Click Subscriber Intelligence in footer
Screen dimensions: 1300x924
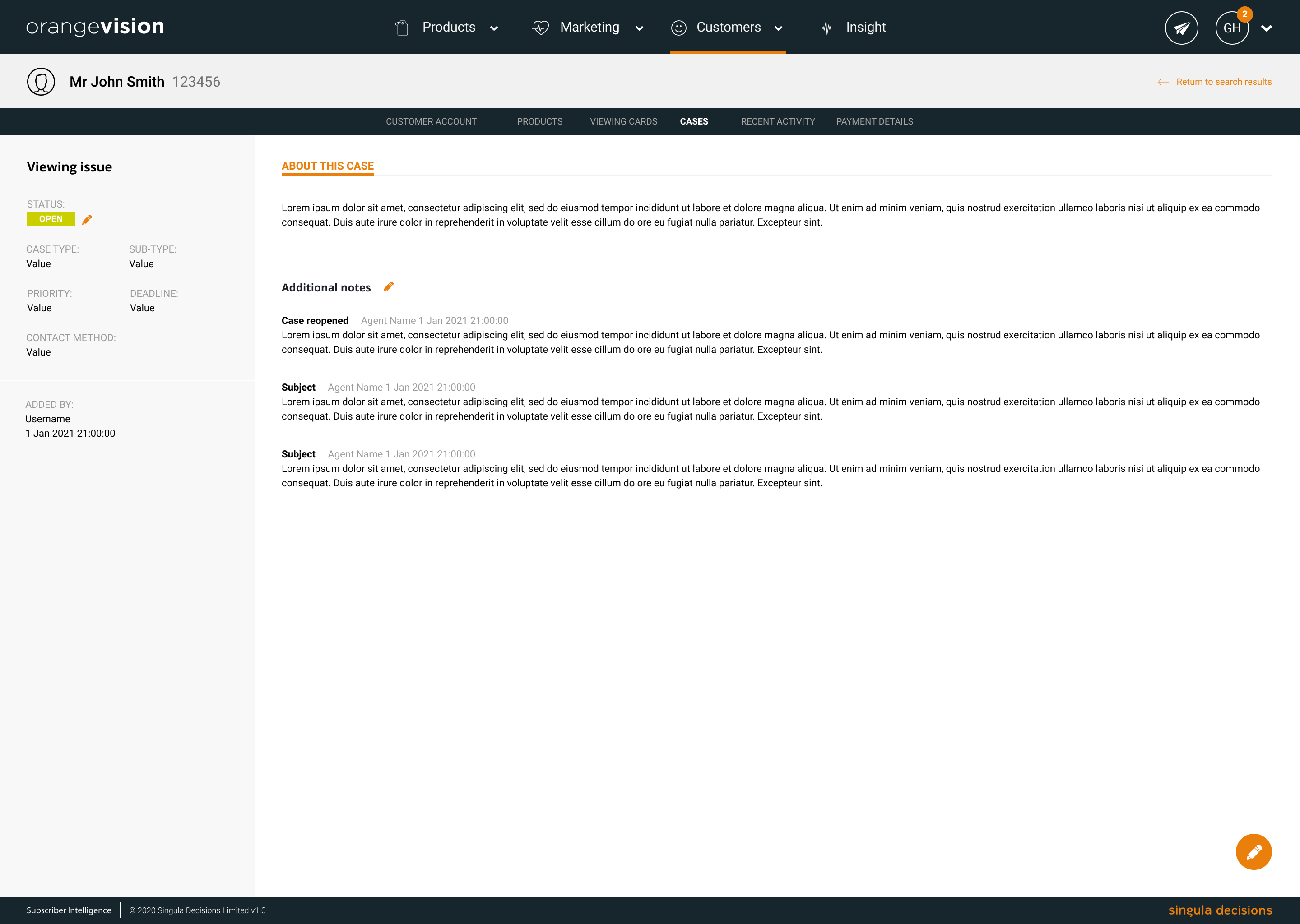69,910
